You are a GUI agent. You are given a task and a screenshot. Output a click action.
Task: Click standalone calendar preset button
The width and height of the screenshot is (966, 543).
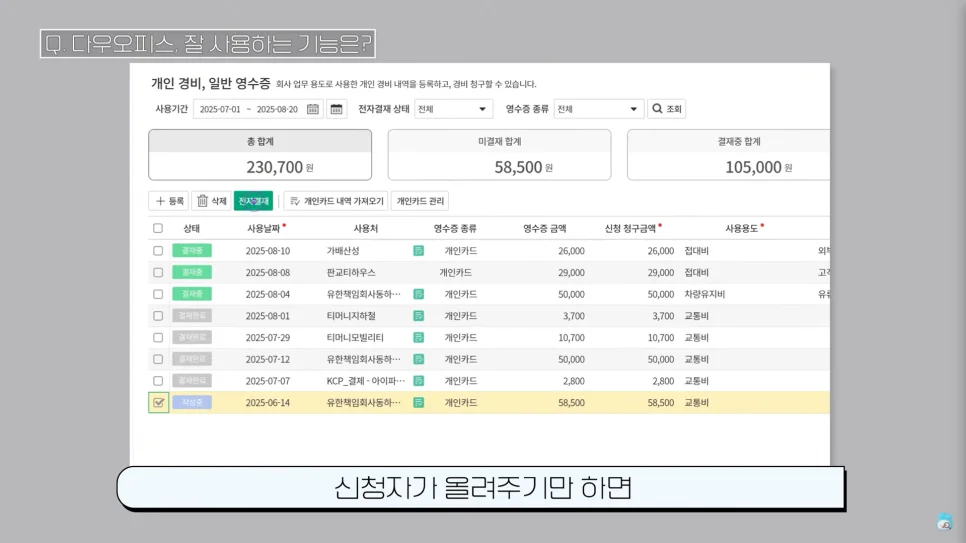pos(336,109)
